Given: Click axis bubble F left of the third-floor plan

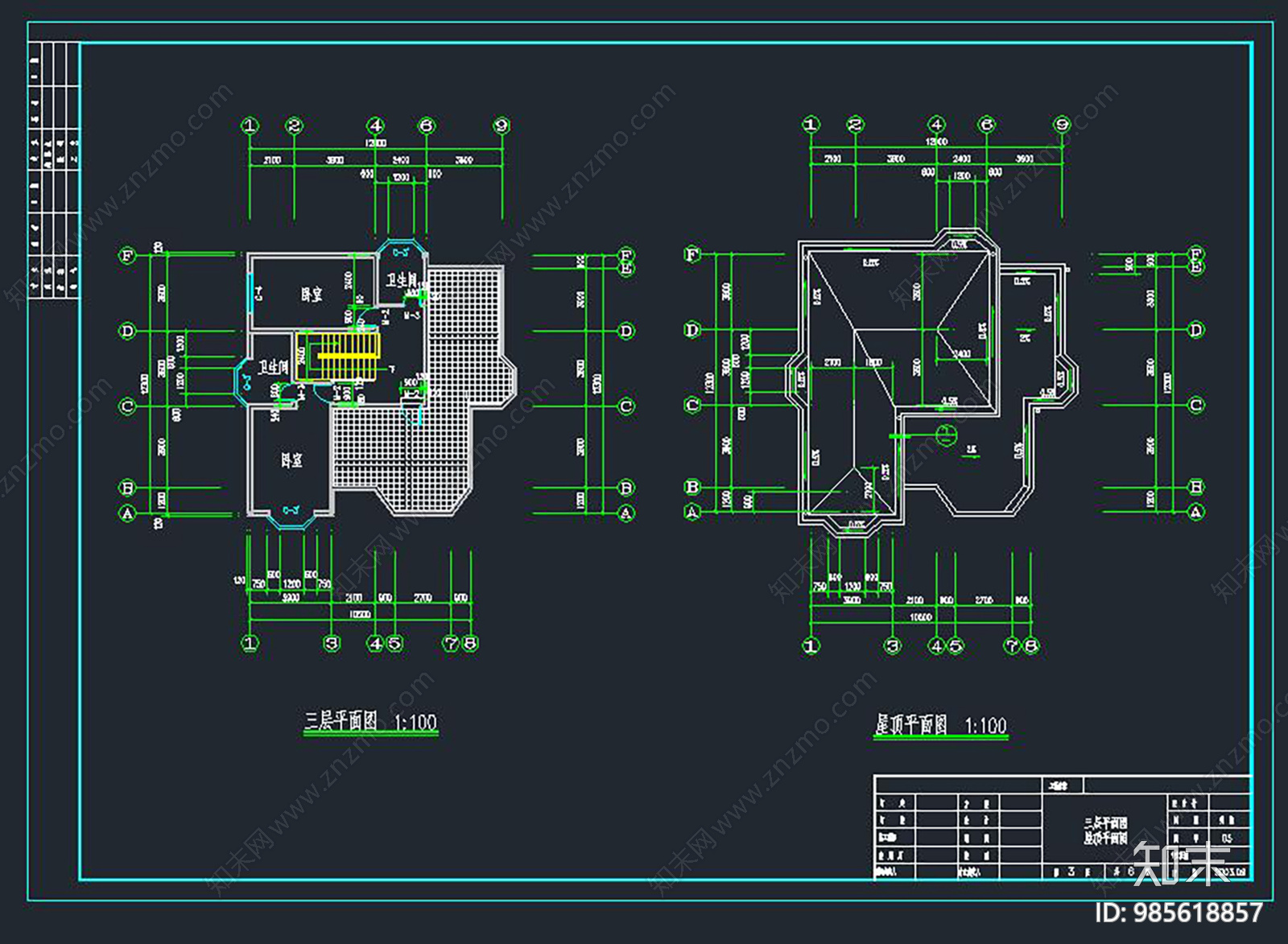Looking at the screenshot, I should click(127, 256).
